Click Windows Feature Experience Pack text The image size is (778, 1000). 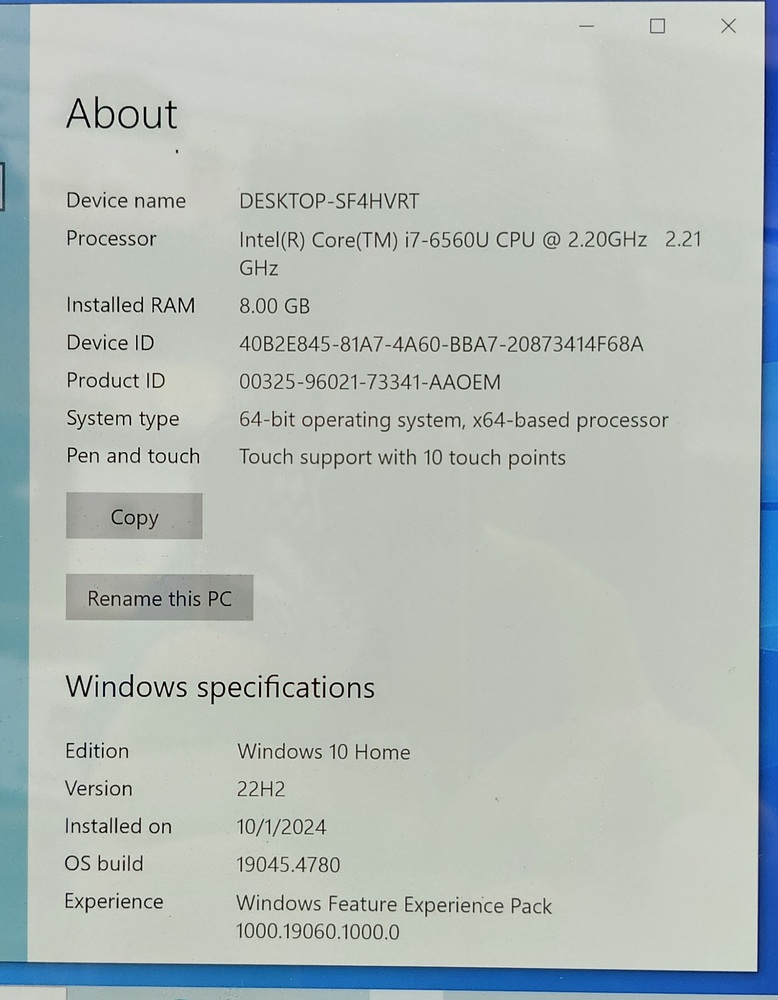[x=394, y=905]
